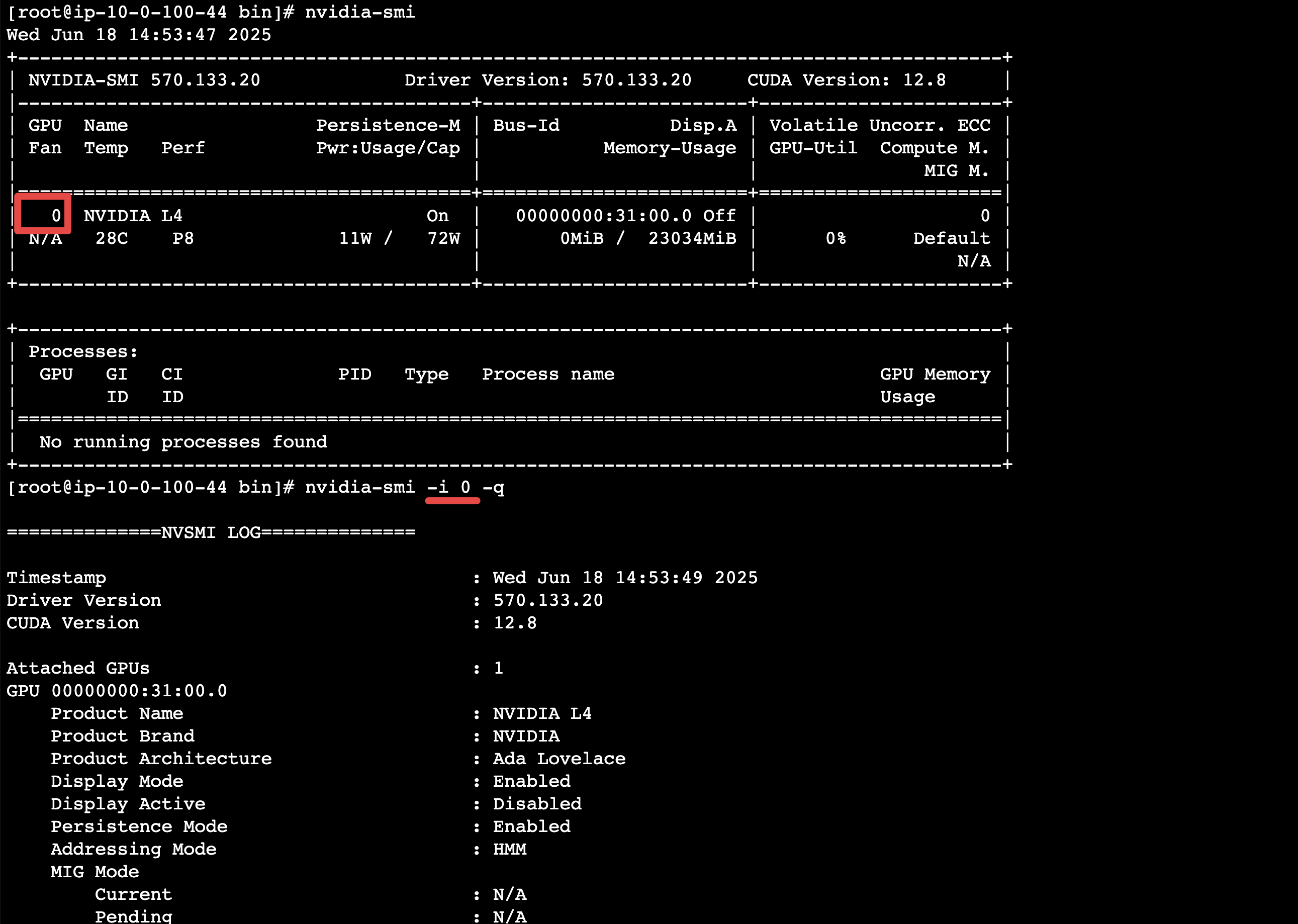Image resolution: width=1298 pixels, height=924 pixels.
Task: Click the red-boxed GPU index 0
Action: point(55,216)
